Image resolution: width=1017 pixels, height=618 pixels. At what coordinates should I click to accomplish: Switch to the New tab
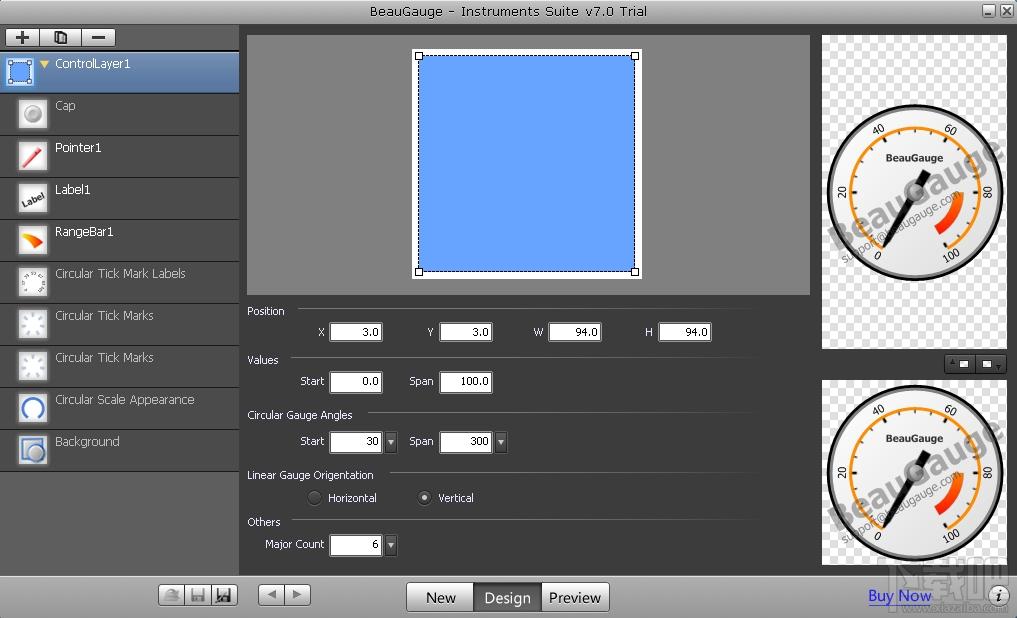coord(441,597)
